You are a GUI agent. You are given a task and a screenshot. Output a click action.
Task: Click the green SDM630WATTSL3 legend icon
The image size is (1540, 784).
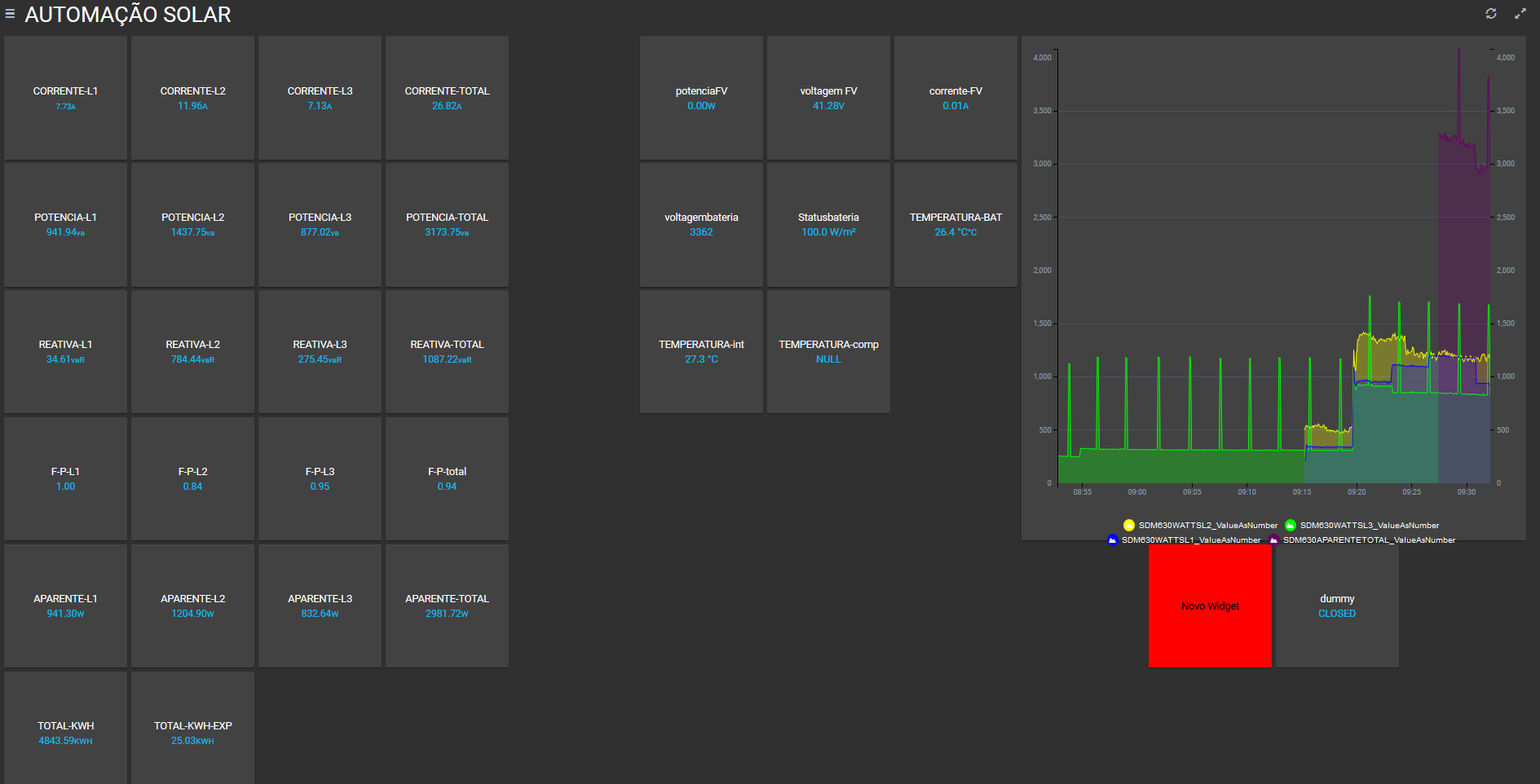pos(1291,525)
